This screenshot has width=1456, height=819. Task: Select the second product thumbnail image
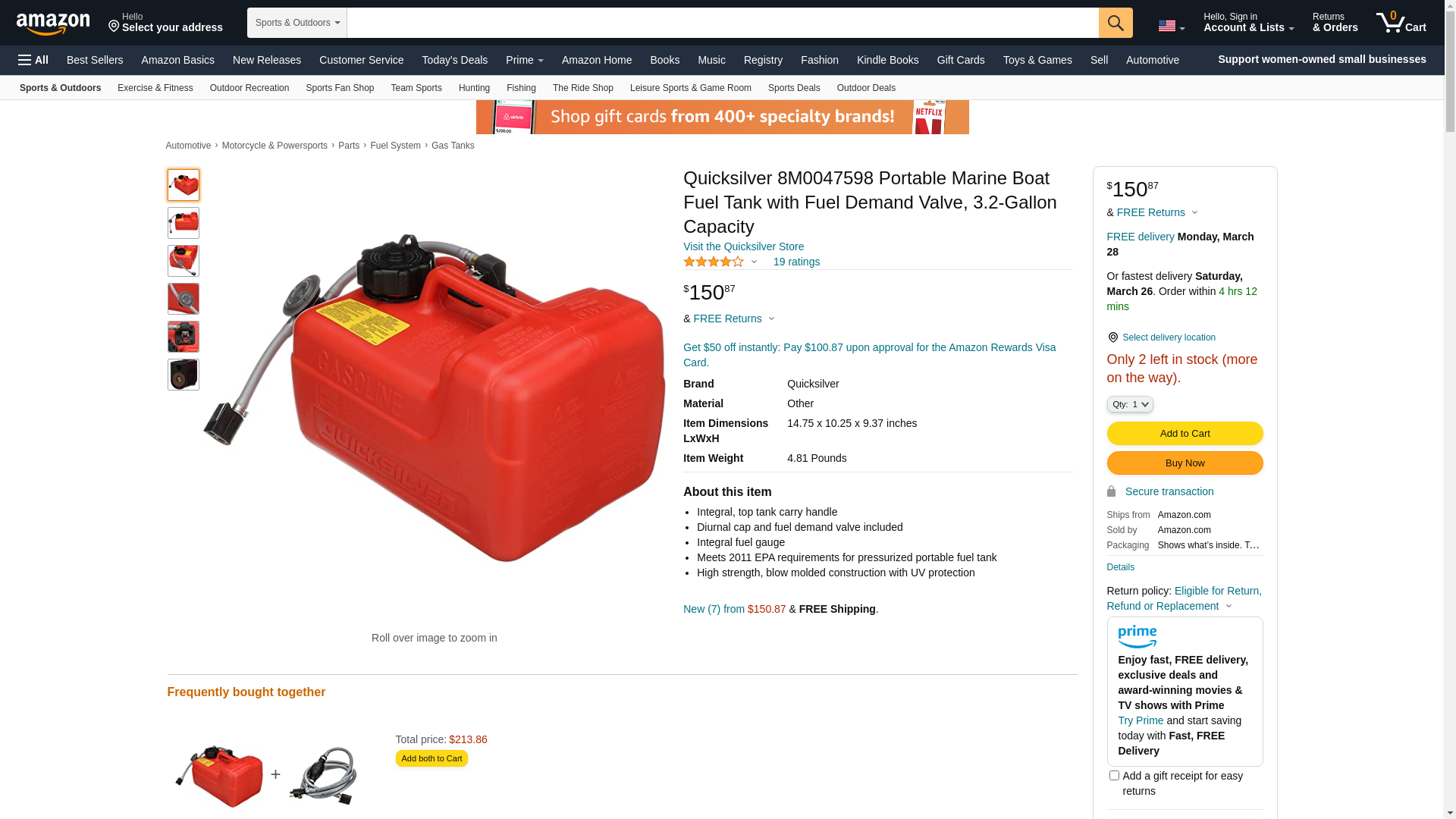[x=184, y=223]
